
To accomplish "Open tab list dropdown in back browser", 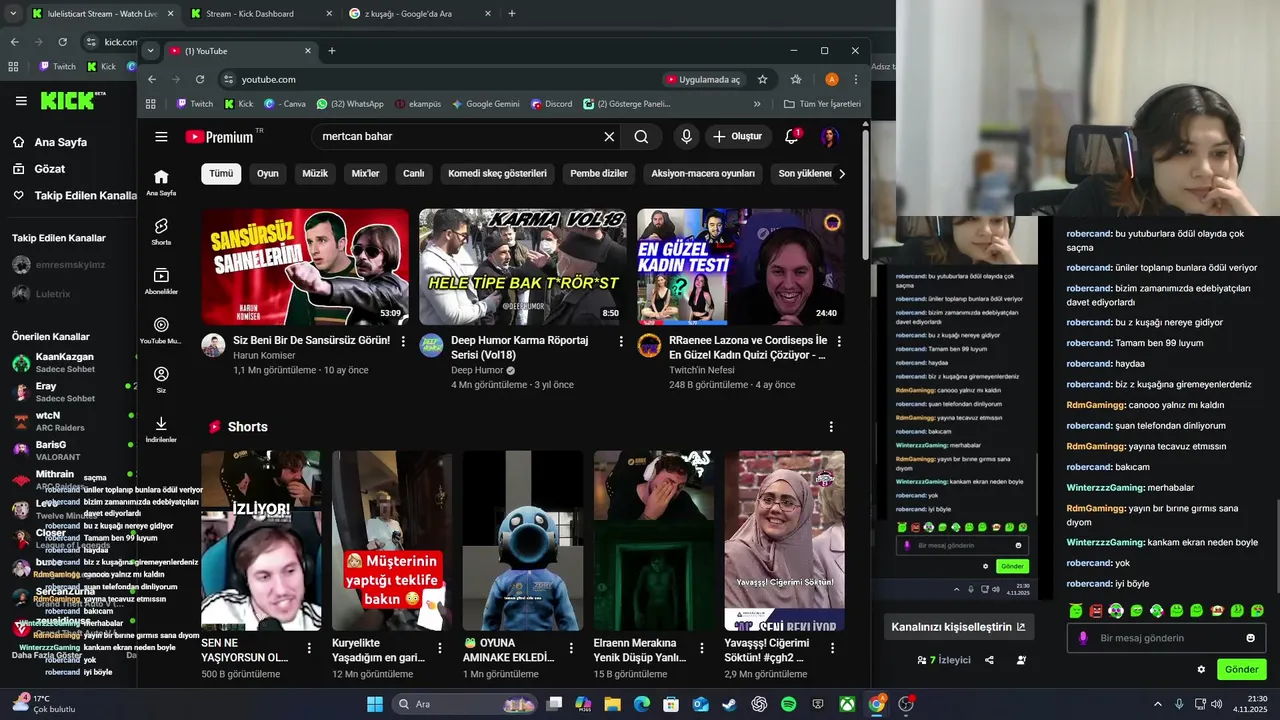I will tap(12, 14).
